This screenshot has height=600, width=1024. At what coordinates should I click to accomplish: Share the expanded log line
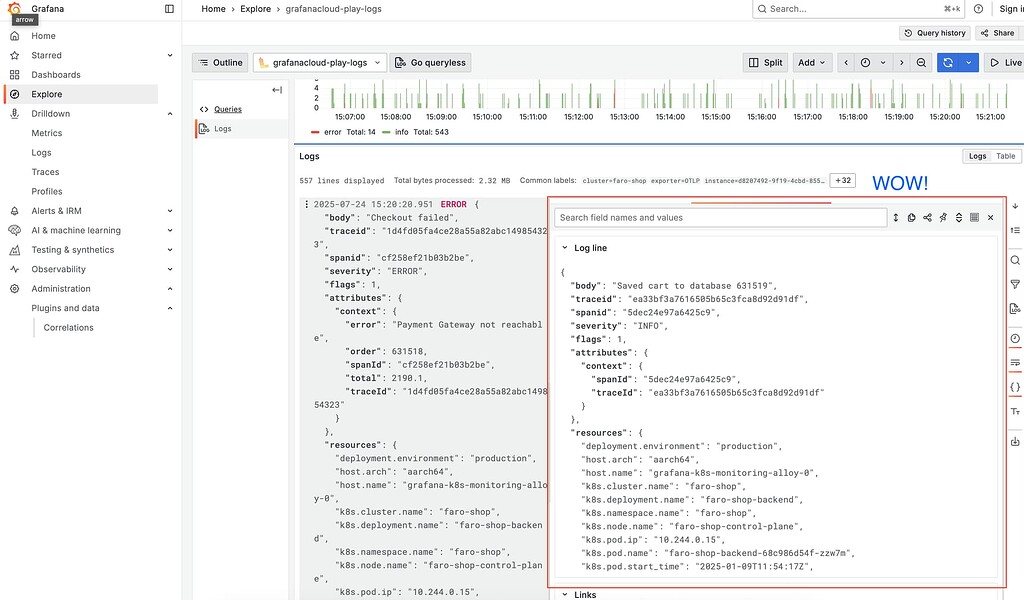(928, 217)
